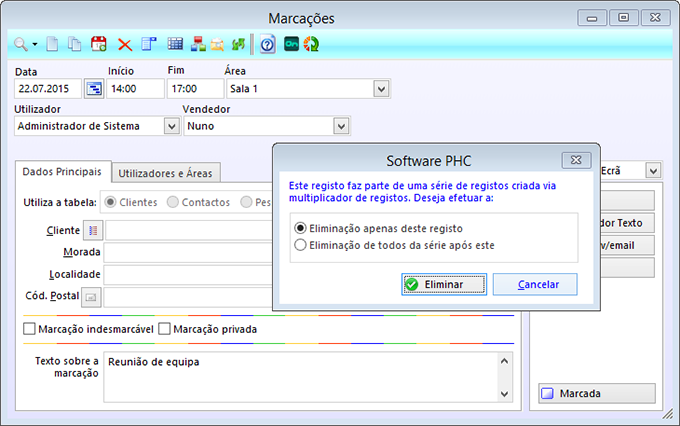Click the lookup icon next to Cliente
This screenshot has width=680, height=426.
[x=93, y=230]
